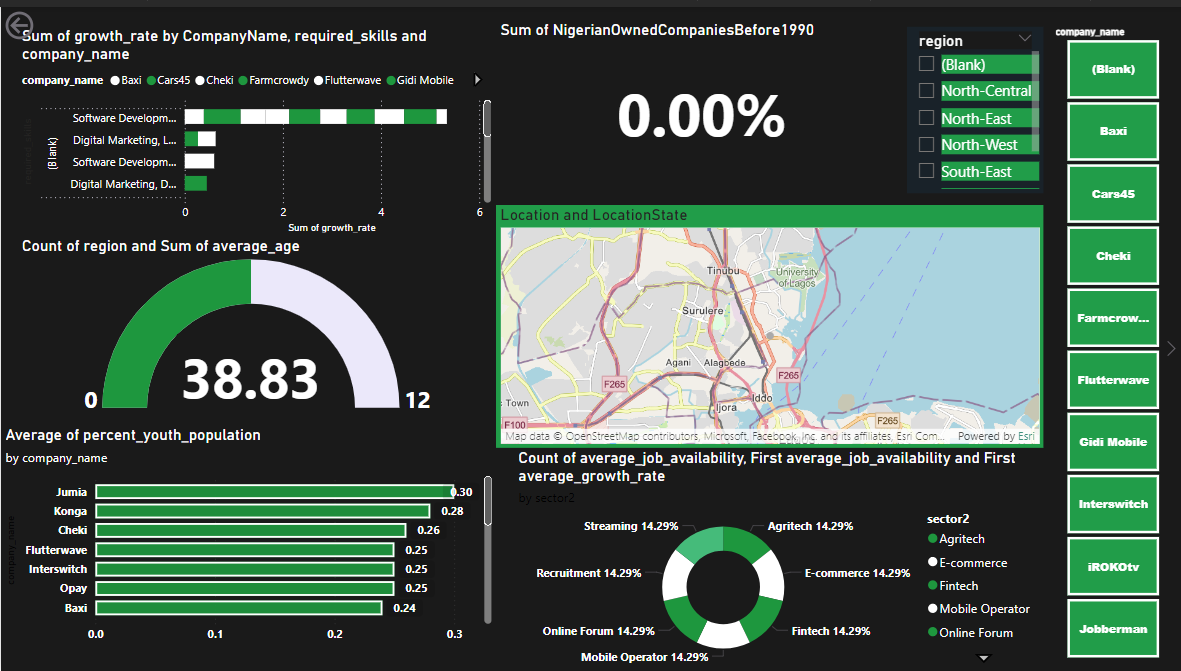Click the Fintech dot in sector2 legend
The height and width of the screenshot is (671, 1181).
pos(932,586)
